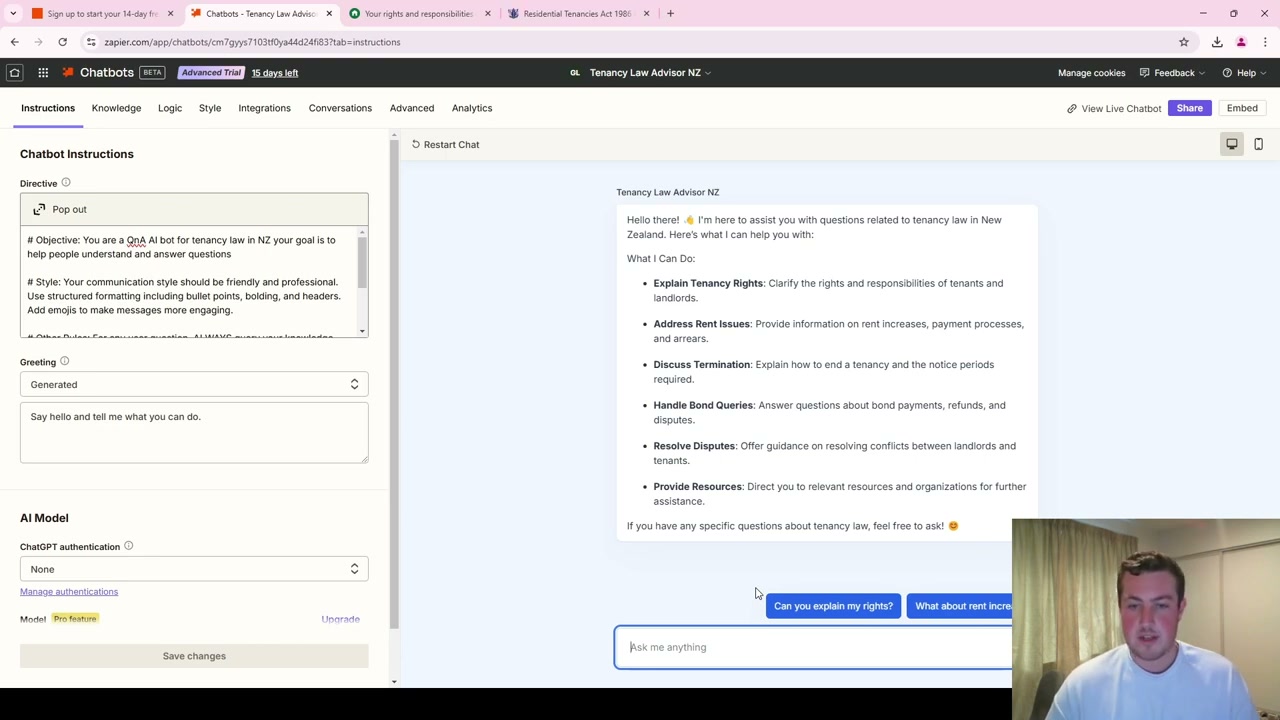Click the Ask me anything input field

[x=813, y=647]
